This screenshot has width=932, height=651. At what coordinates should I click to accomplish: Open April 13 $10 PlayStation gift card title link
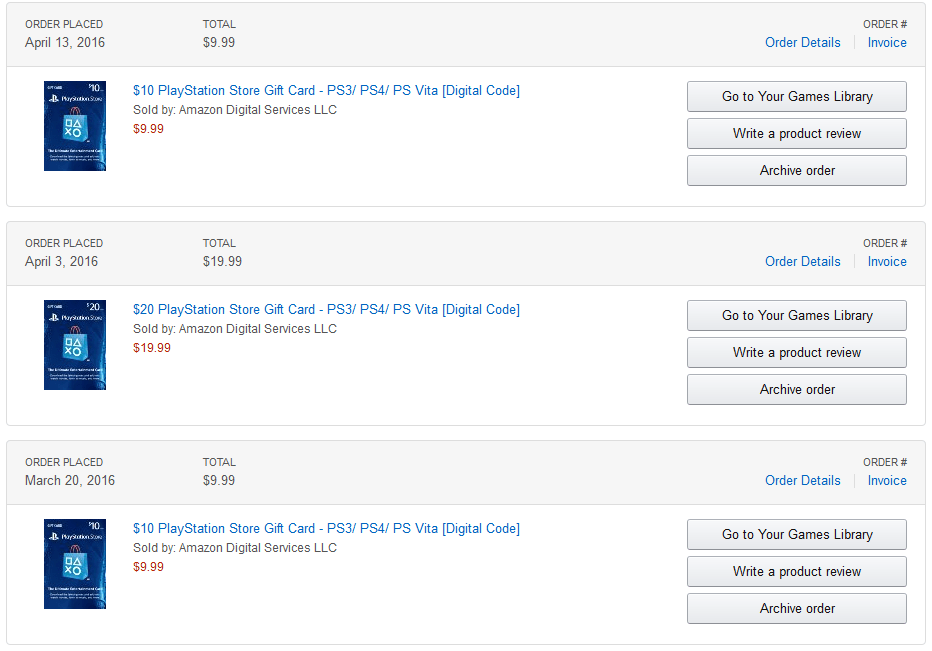point(326,91)
